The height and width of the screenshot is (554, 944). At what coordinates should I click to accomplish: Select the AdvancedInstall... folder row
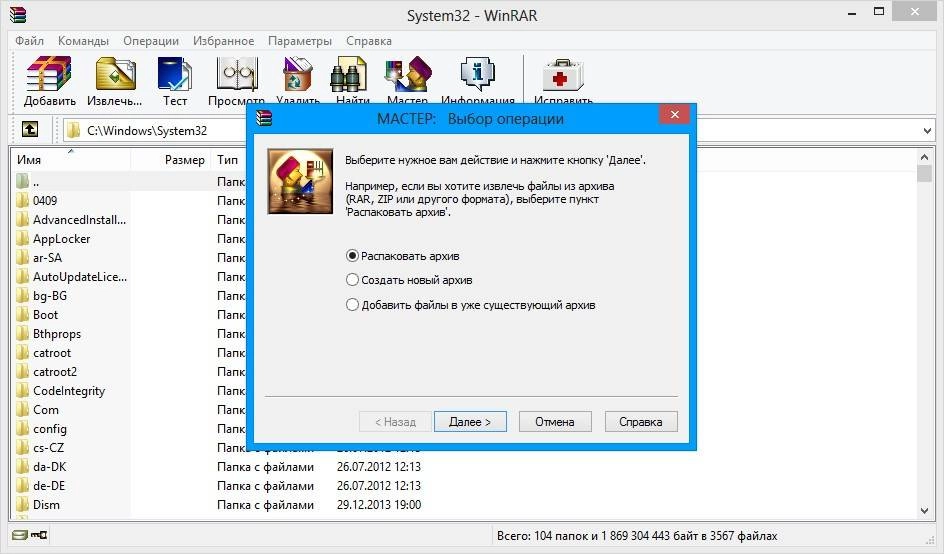pyautogui.click(x=129, y=220)
